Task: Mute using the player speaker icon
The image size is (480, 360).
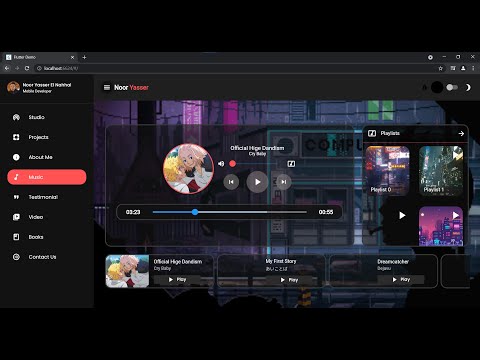Action: [x=221, y=164]
